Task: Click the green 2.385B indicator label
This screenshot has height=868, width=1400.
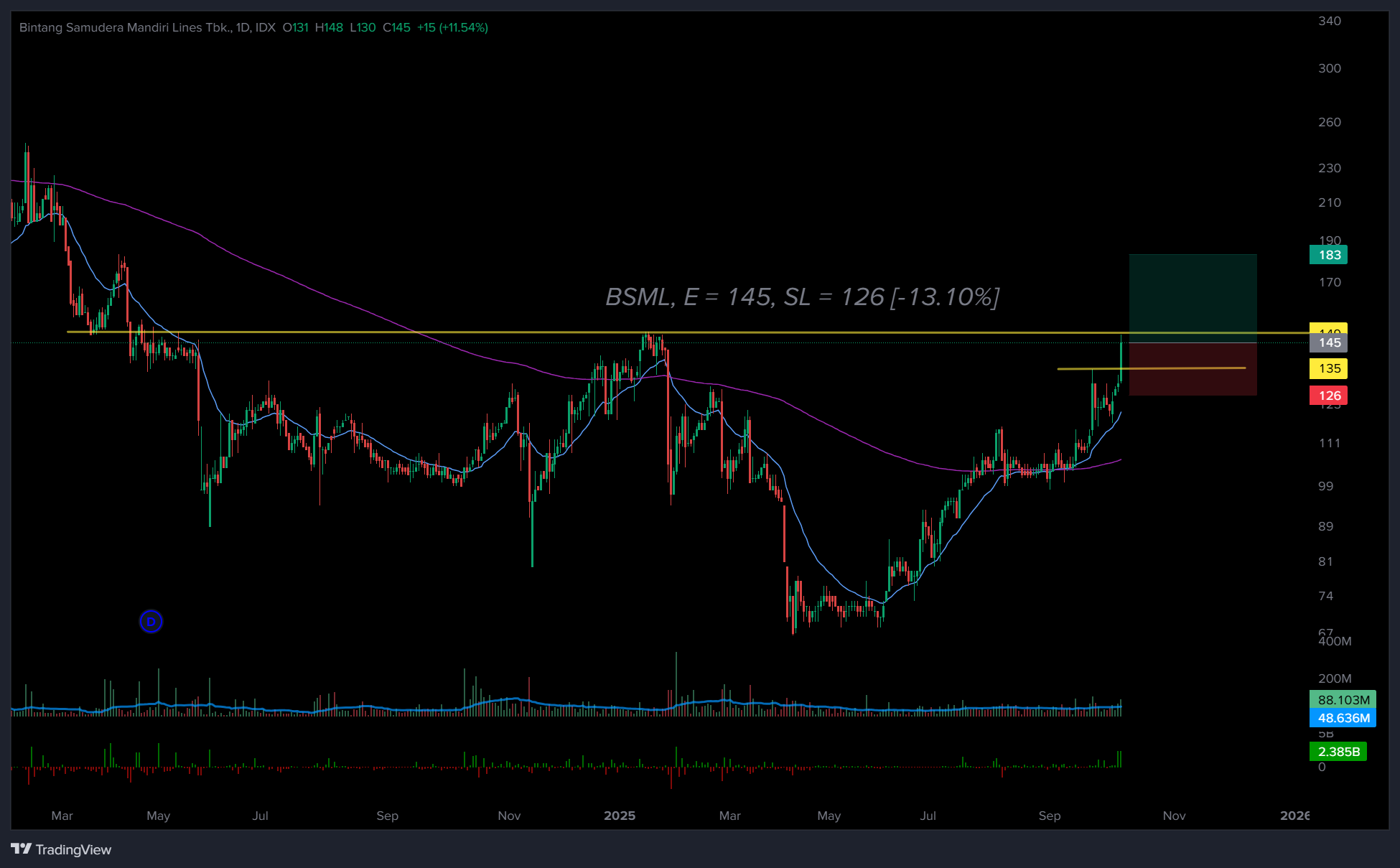Action: pyautogui.click(x=1338, y=752)
